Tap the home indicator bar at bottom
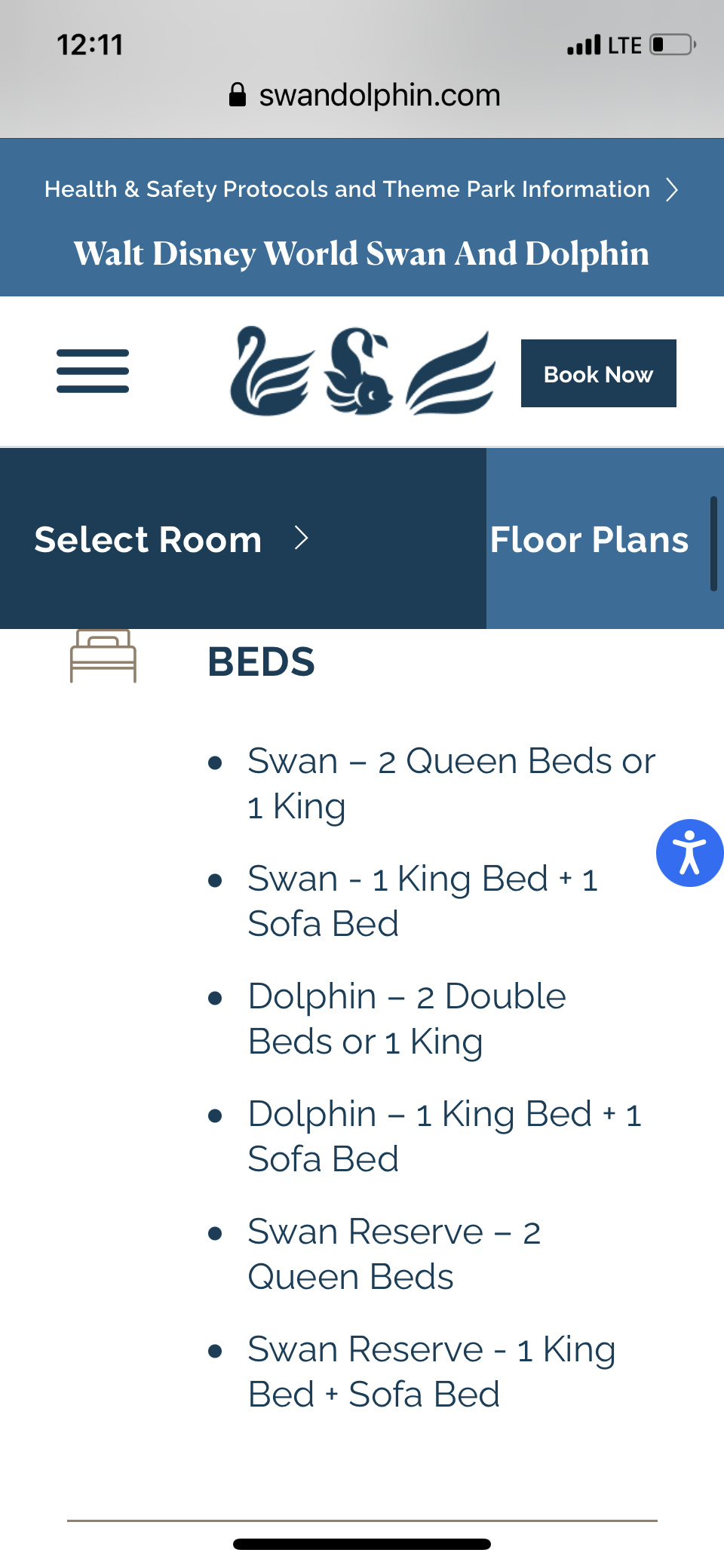This screenshot has width=724, height=1568. point(362,1544)
